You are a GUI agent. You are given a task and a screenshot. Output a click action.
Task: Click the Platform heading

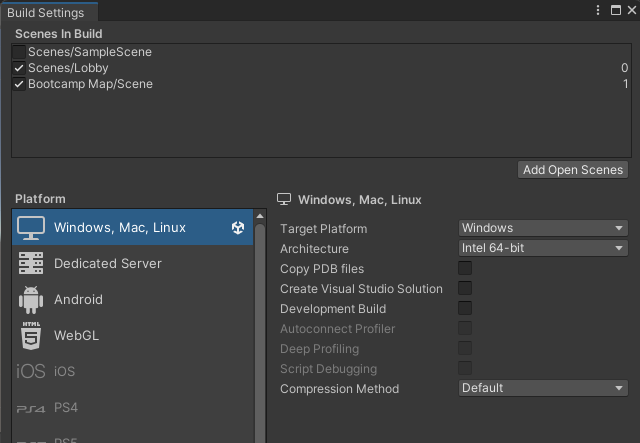click(x=40, y=199)
